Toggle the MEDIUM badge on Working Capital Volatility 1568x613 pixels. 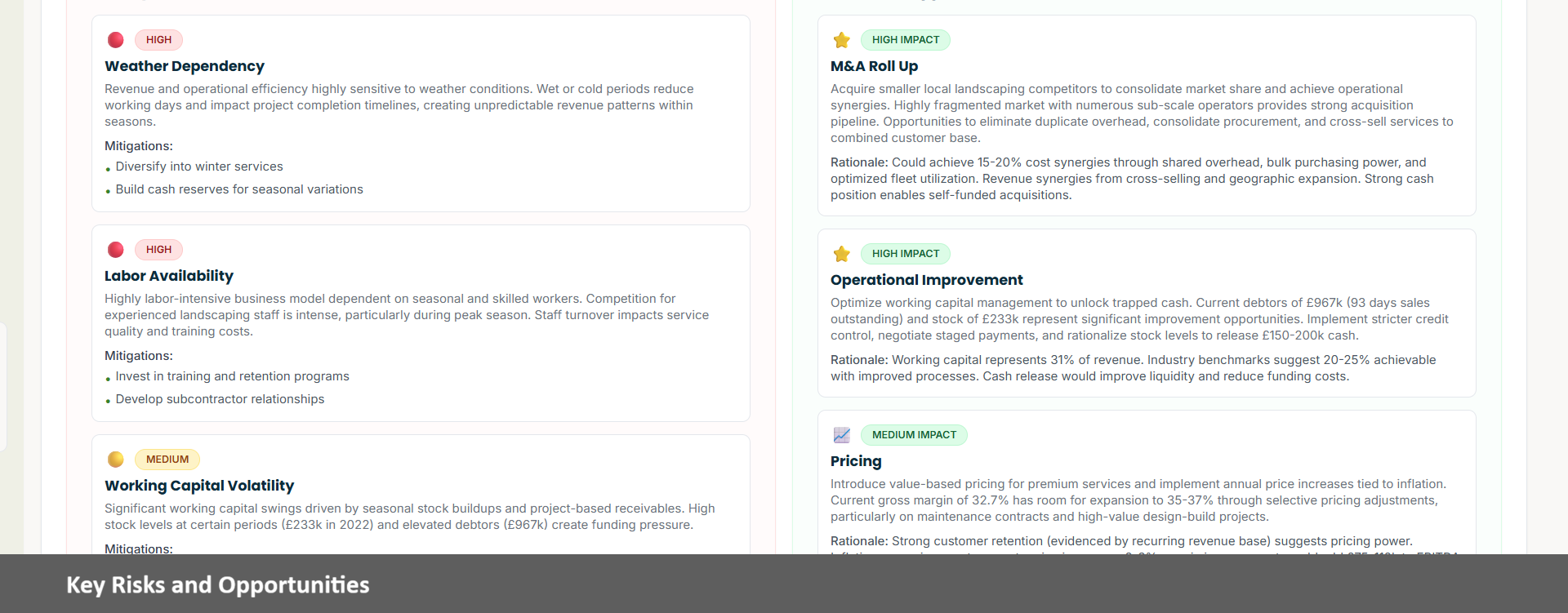pyautogui.click(x=167, y=459)
